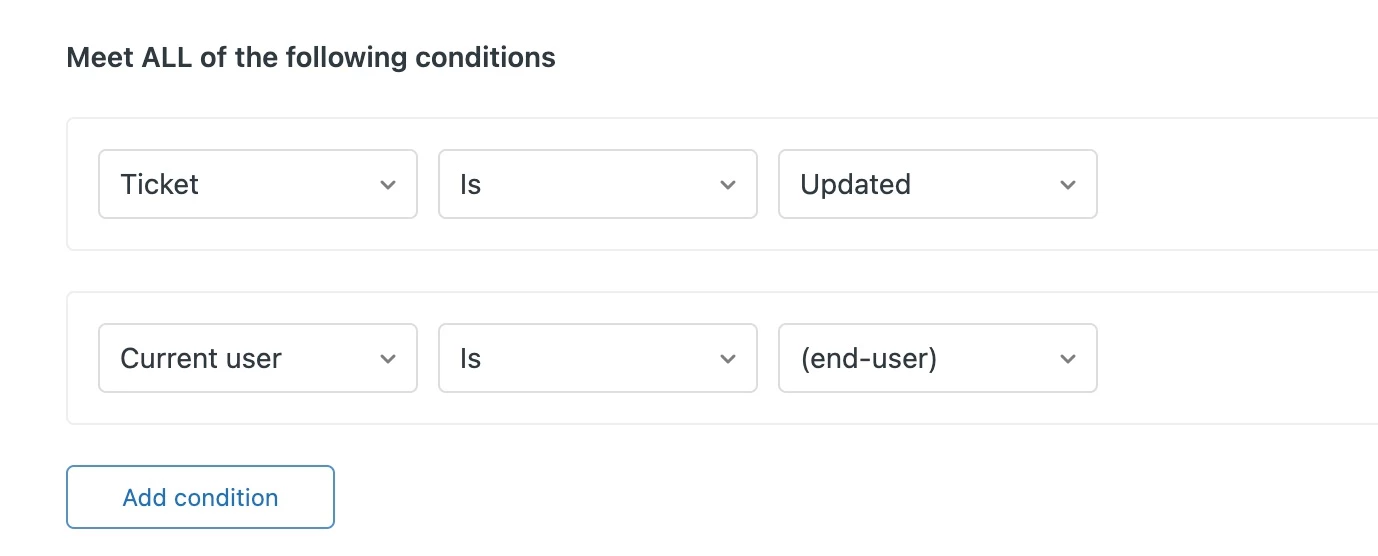Click chevron arrow in Current user dropdown

pos(388,359)
